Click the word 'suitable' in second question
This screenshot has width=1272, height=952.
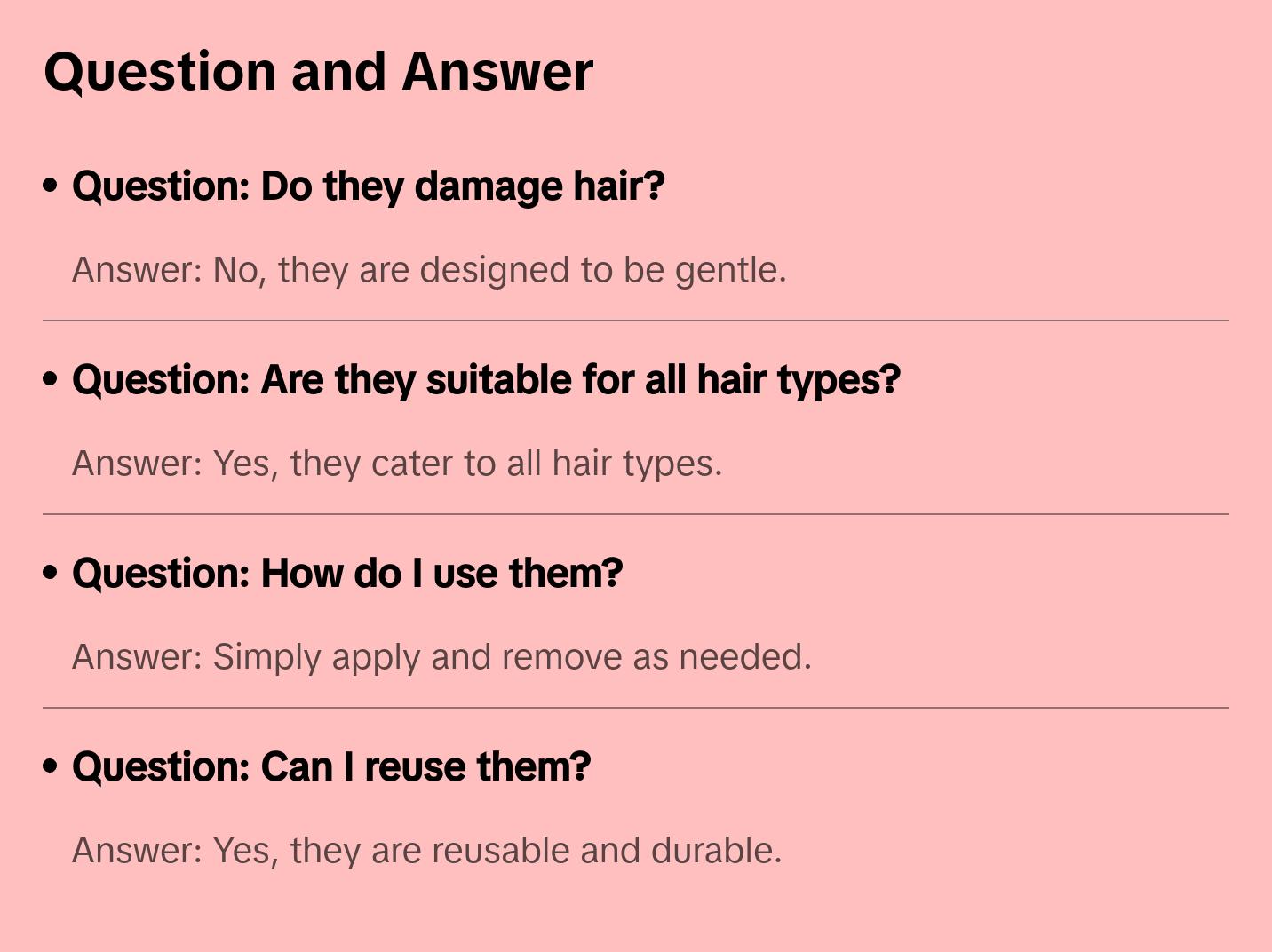tap(498, 380)
